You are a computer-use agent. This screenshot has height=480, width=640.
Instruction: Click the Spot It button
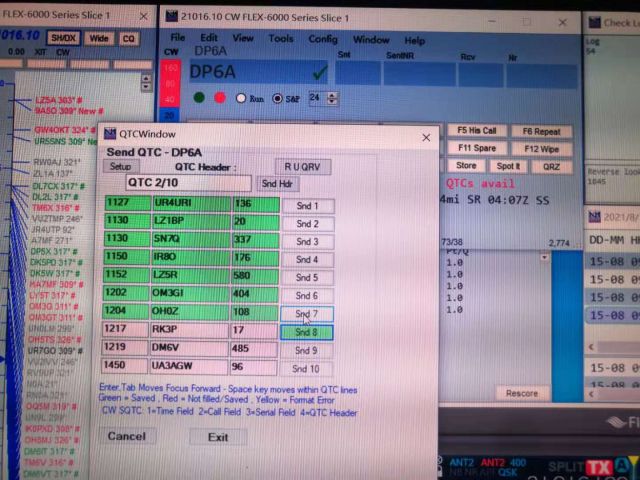508,166
